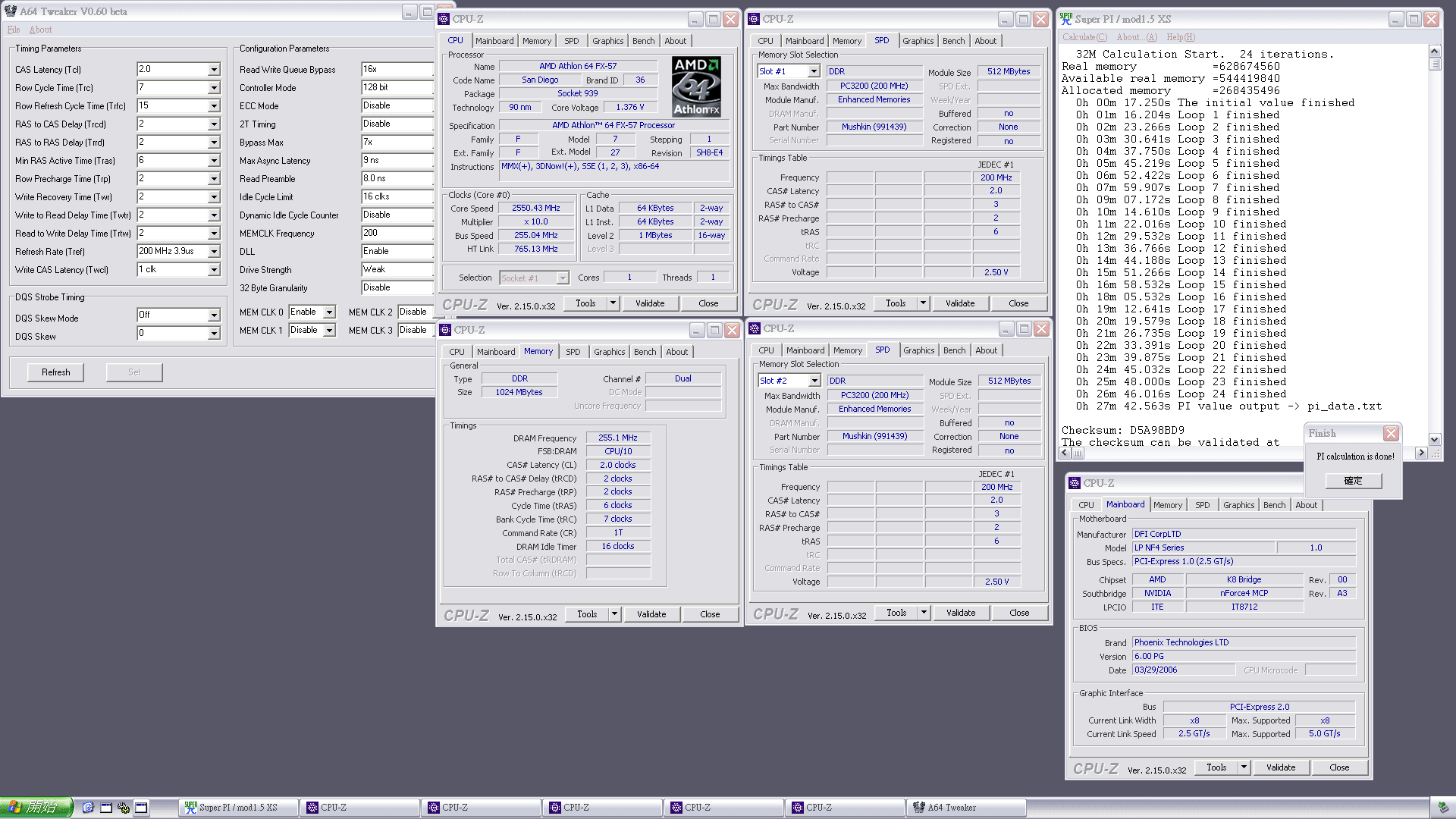
Task: Expand the Min RAS Active Time (Tras) dropdown
Action: (214, 161)
